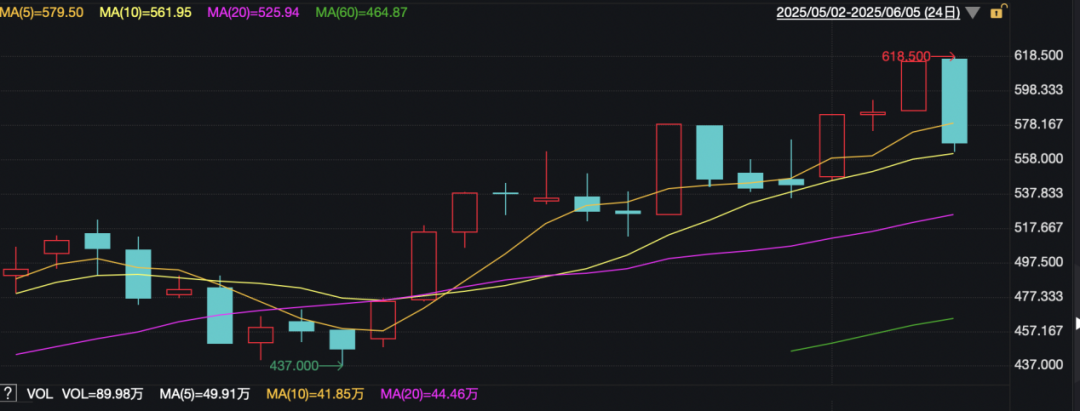Click the magenta volume MA(20)=44.46万 label
1080x411 pixels.
pyautogui.click(x=430, y=394)
